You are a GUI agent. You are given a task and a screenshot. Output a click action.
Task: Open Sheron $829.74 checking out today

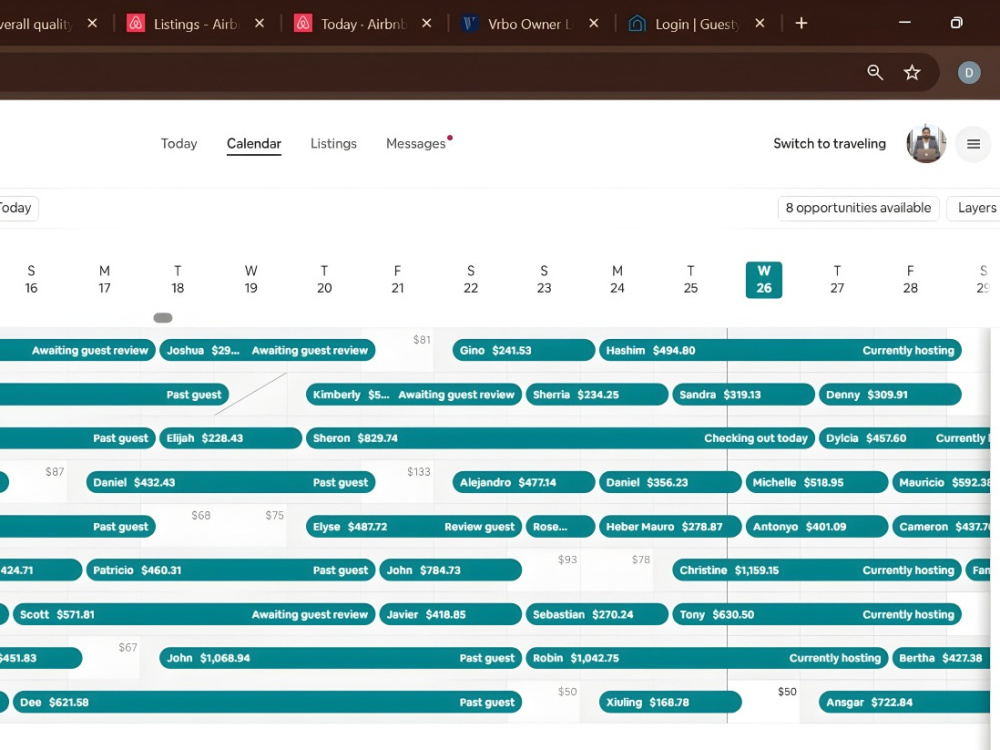point(561,438)
